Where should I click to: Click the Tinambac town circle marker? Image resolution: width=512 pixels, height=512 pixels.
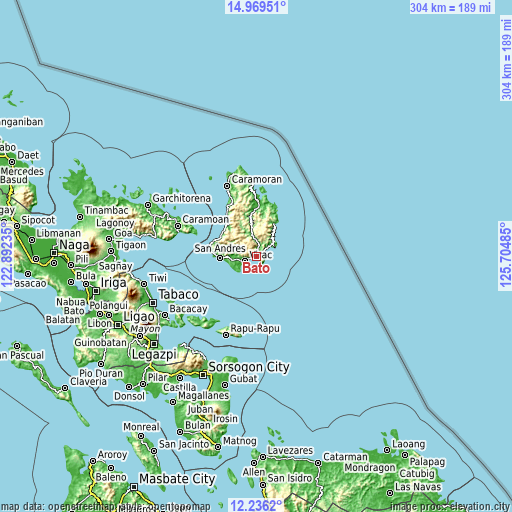point(80,217)
